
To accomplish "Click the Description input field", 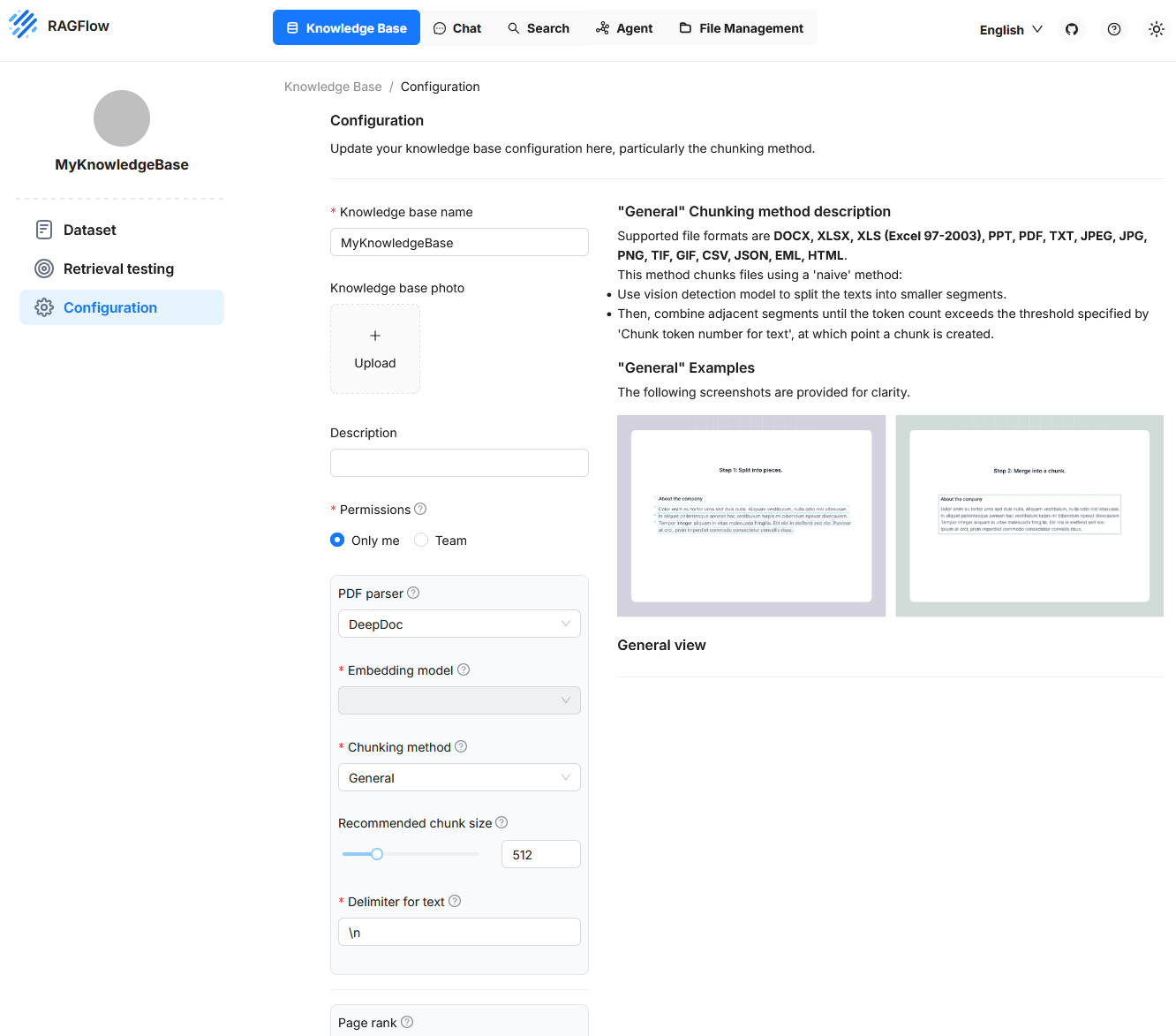I will 459,463.
